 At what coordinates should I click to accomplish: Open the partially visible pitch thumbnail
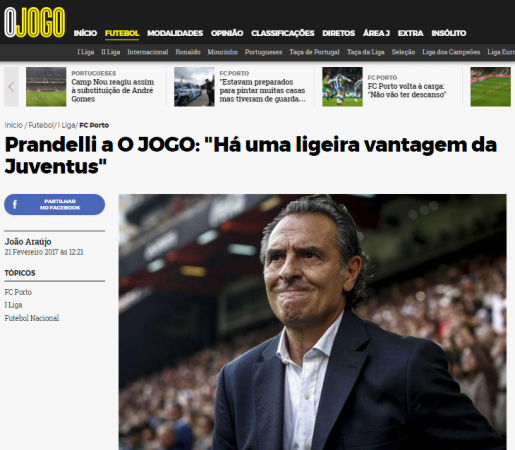point(490,87)
